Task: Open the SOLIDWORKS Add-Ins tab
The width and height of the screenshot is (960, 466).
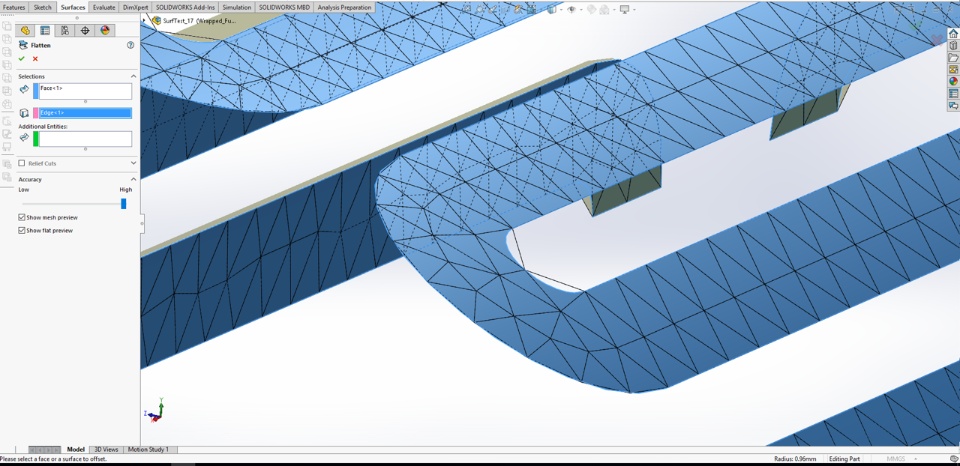Action: click(x=186, y=7)
